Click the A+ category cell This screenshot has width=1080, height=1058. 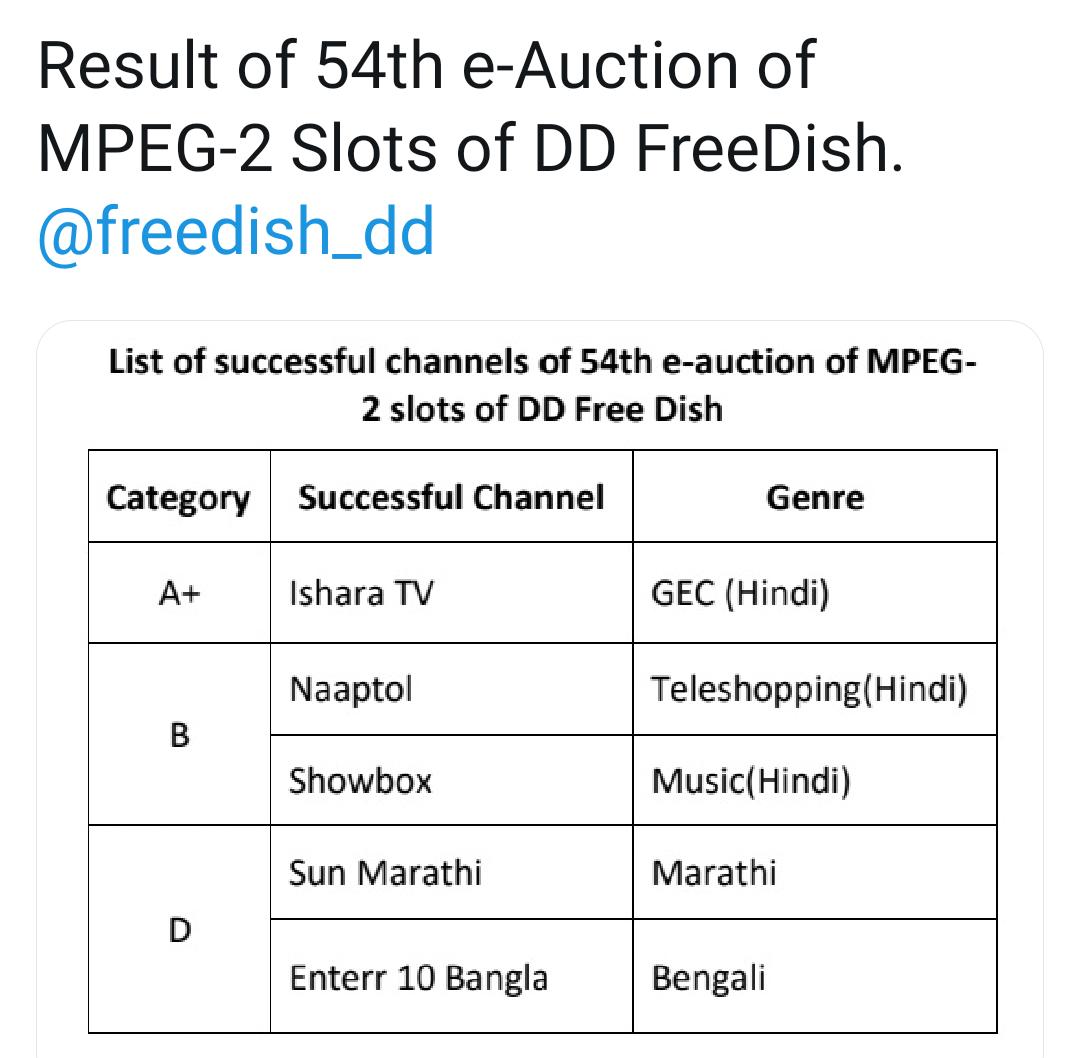(x=179, y=593)
